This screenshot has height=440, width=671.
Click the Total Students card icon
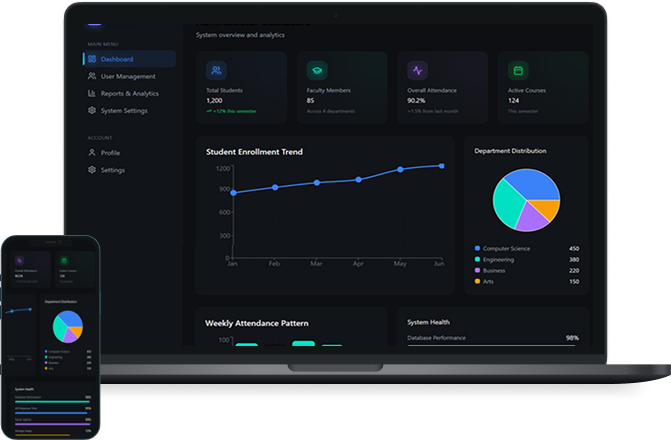click(217, 70)
